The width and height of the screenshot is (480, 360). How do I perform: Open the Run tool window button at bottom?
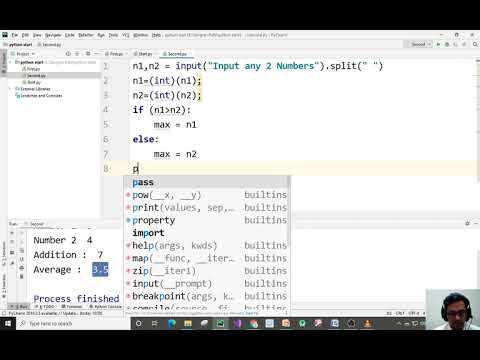pyautogui.click(x=19, y=306)
